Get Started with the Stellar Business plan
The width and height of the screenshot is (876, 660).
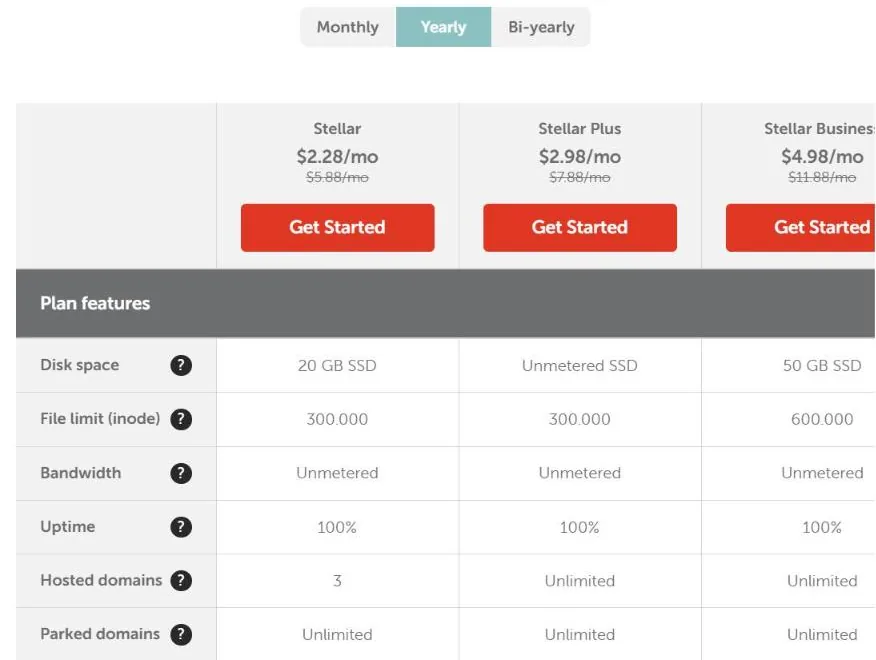tap(801, 227)
